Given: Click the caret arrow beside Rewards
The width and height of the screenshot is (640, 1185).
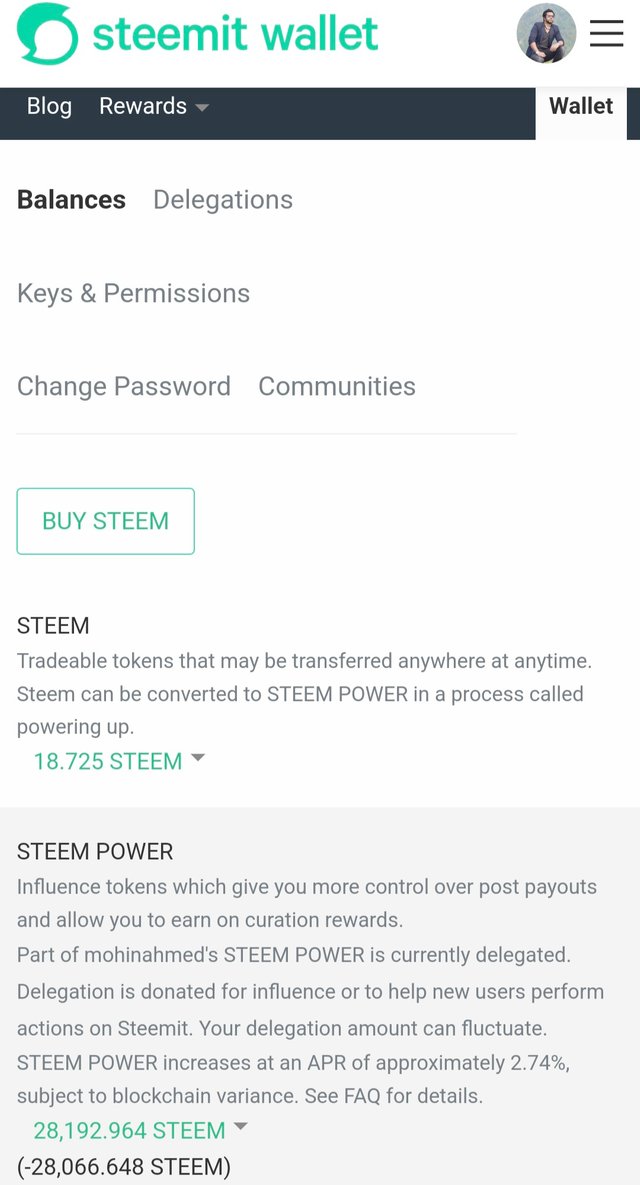Looking at the screenshot, I should point(202,108).
